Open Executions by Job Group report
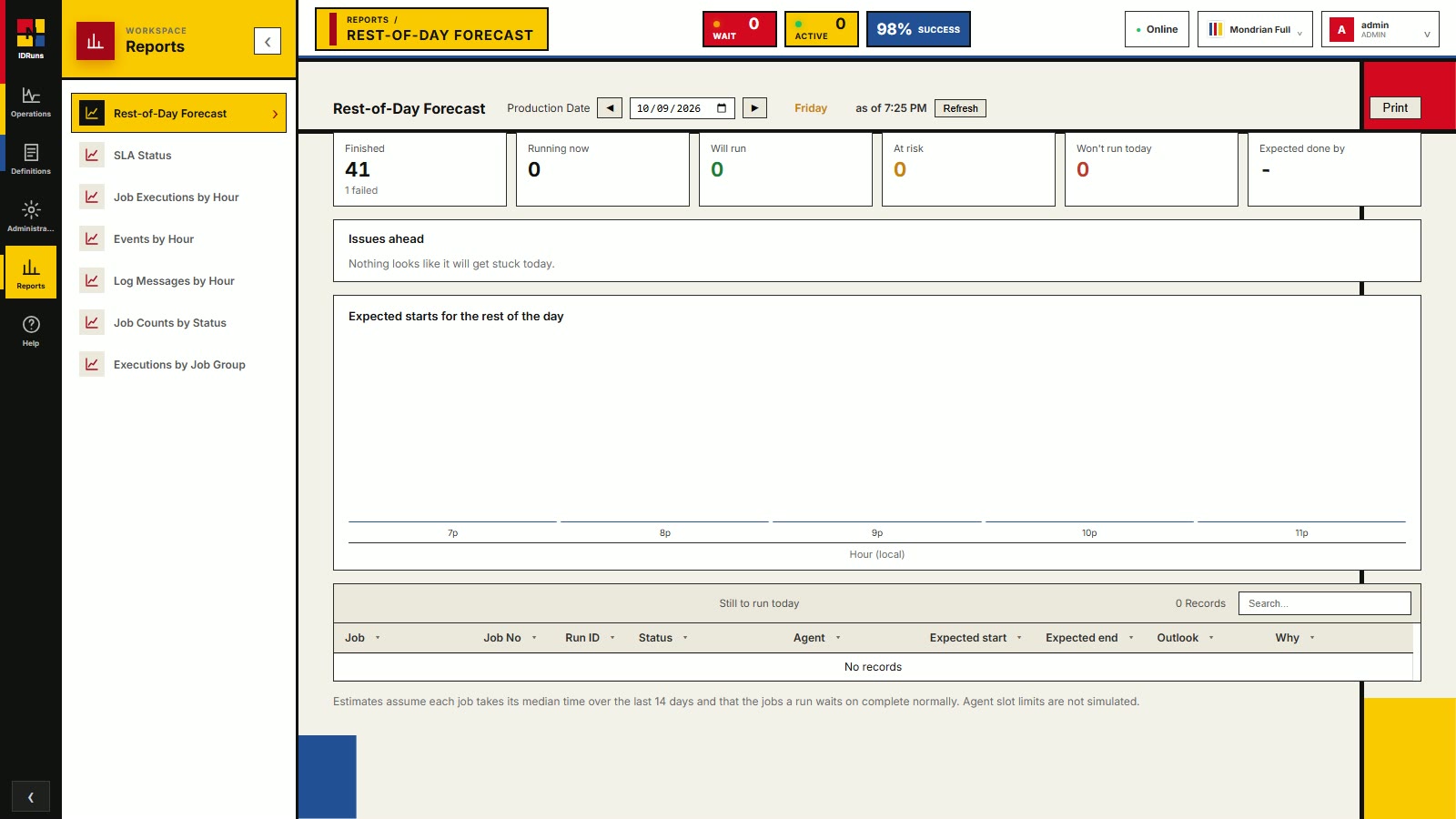 178,365
